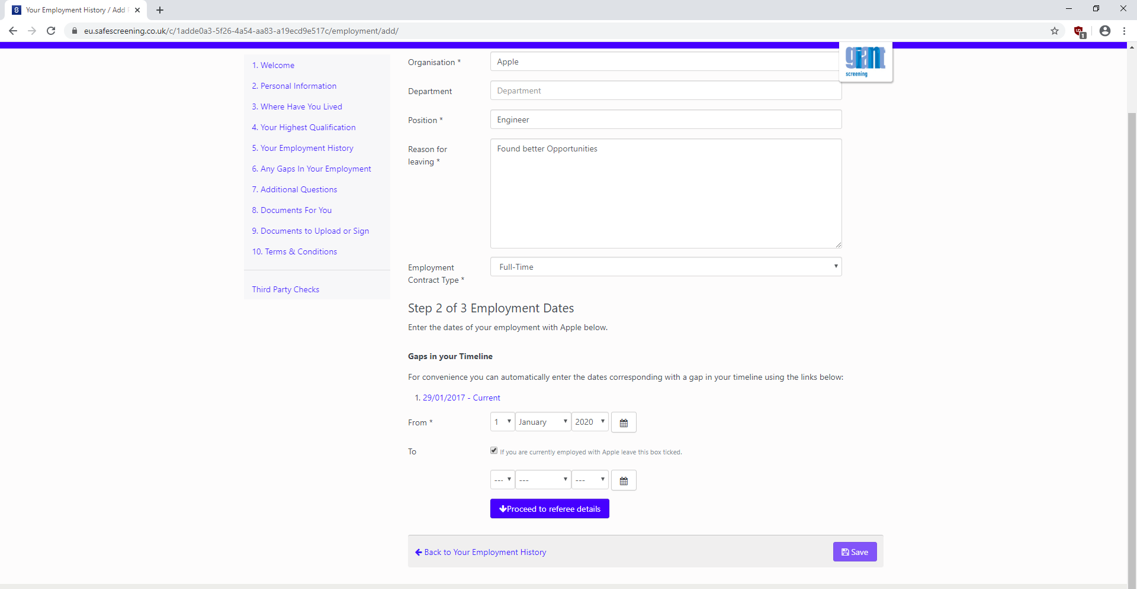The height and width of the screenshot is (589, 1137).
Task: Open the Chrome profile icon
Action: (1104, 31)
